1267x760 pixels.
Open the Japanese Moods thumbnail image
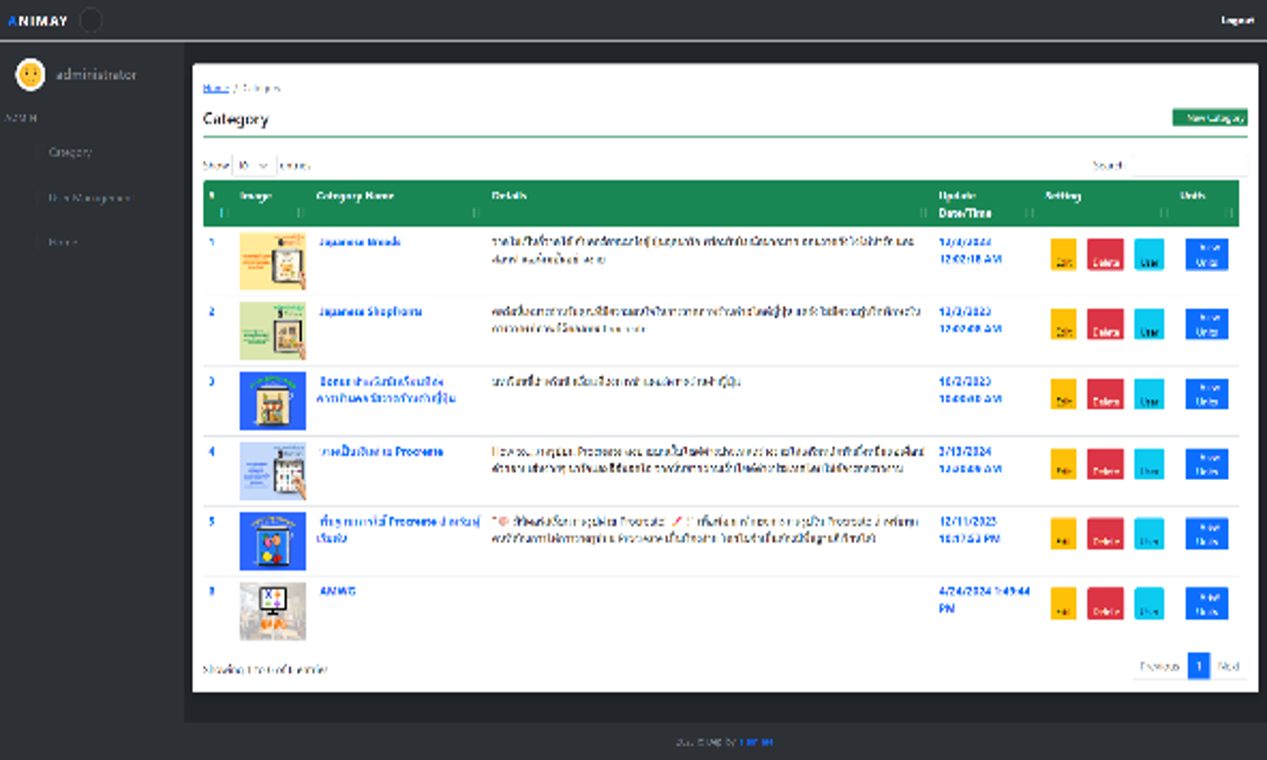point(272,260)
